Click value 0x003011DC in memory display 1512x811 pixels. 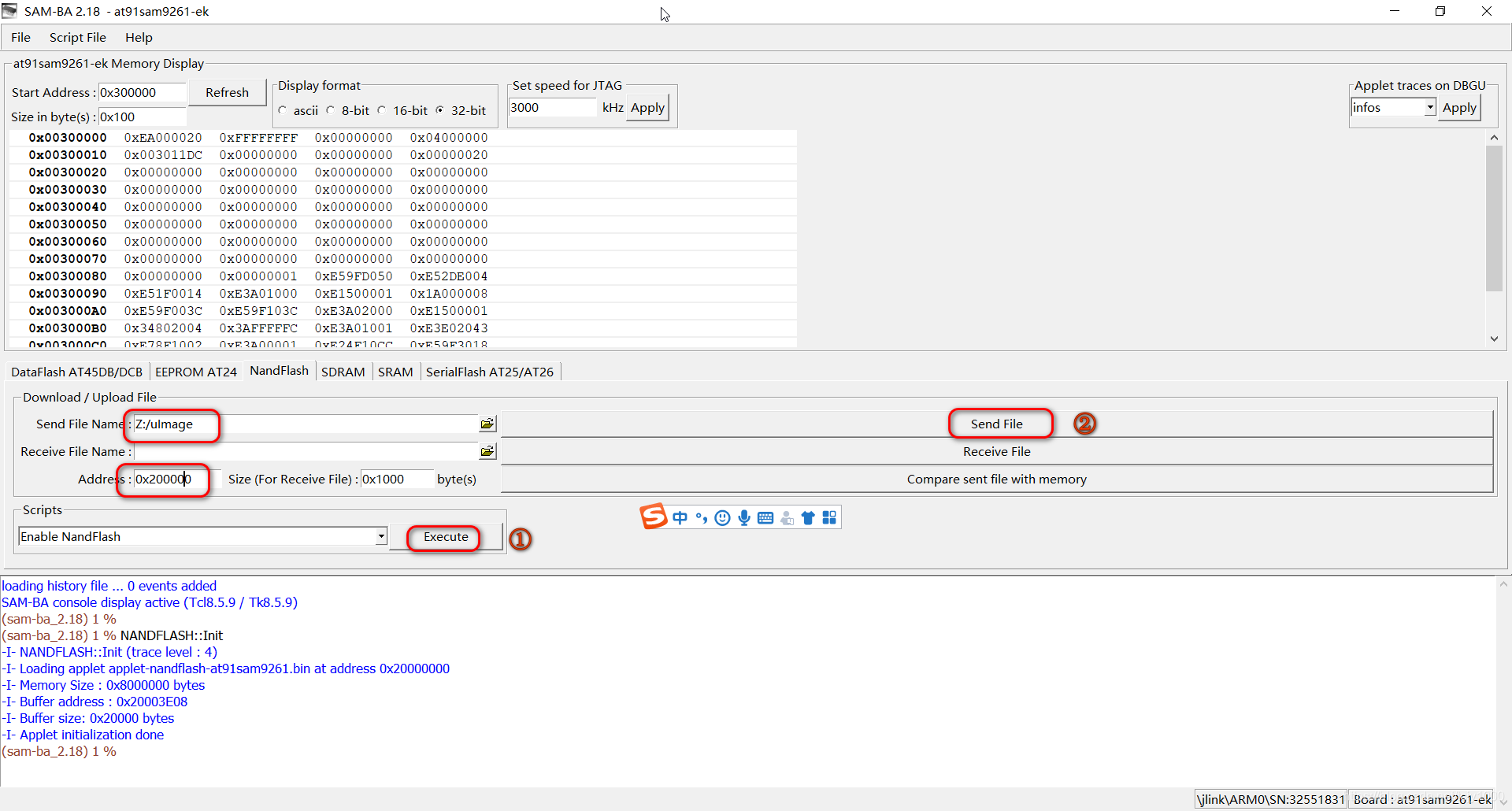tap(163, 155)
